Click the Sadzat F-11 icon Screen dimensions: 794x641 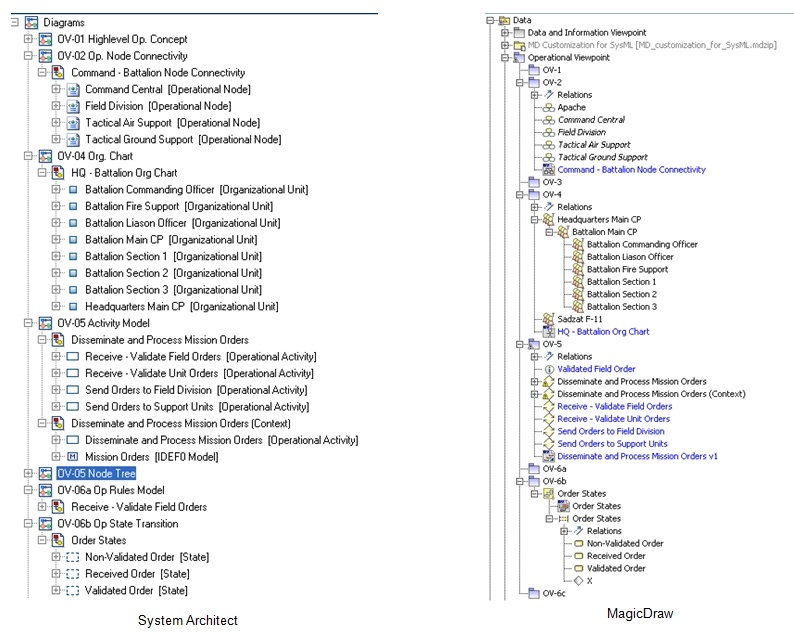(548, 319)
